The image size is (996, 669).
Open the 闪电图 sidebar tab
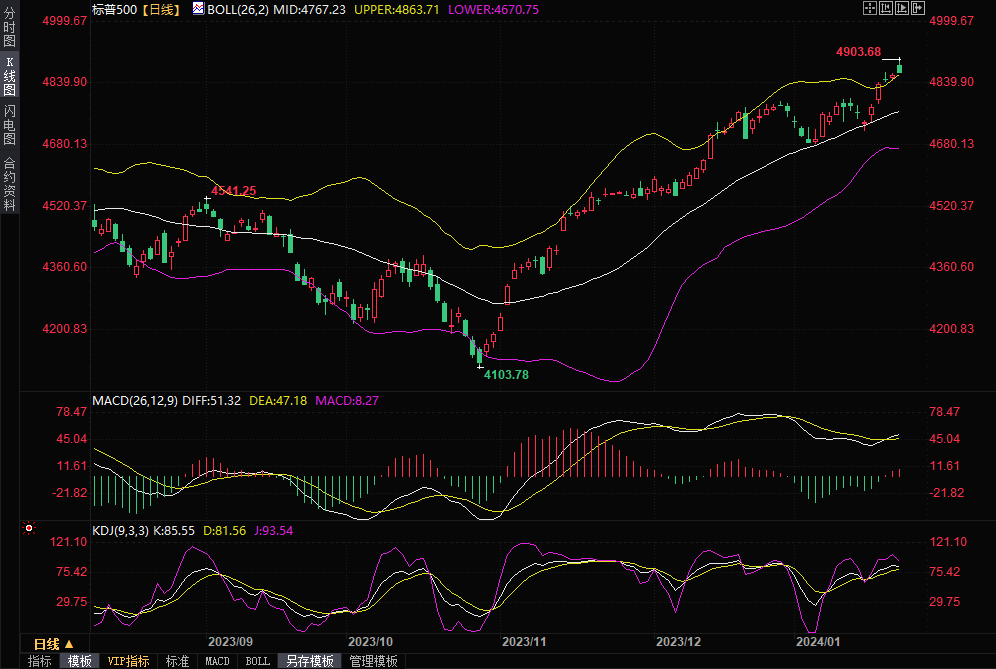[9, 124]
